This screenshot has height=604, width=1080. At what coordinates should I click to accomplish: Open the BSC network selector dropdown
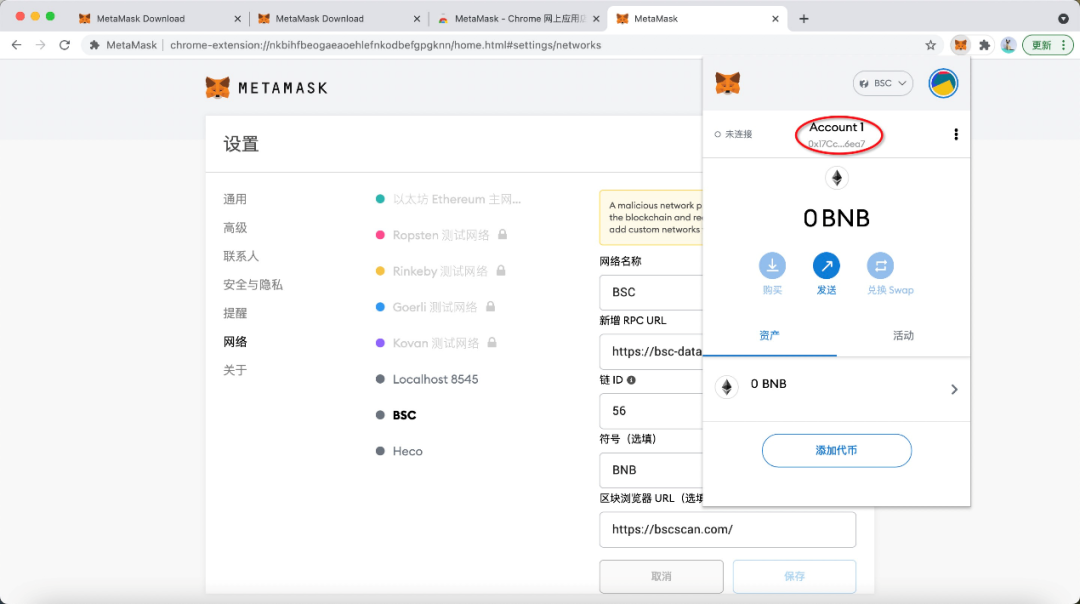882,83
